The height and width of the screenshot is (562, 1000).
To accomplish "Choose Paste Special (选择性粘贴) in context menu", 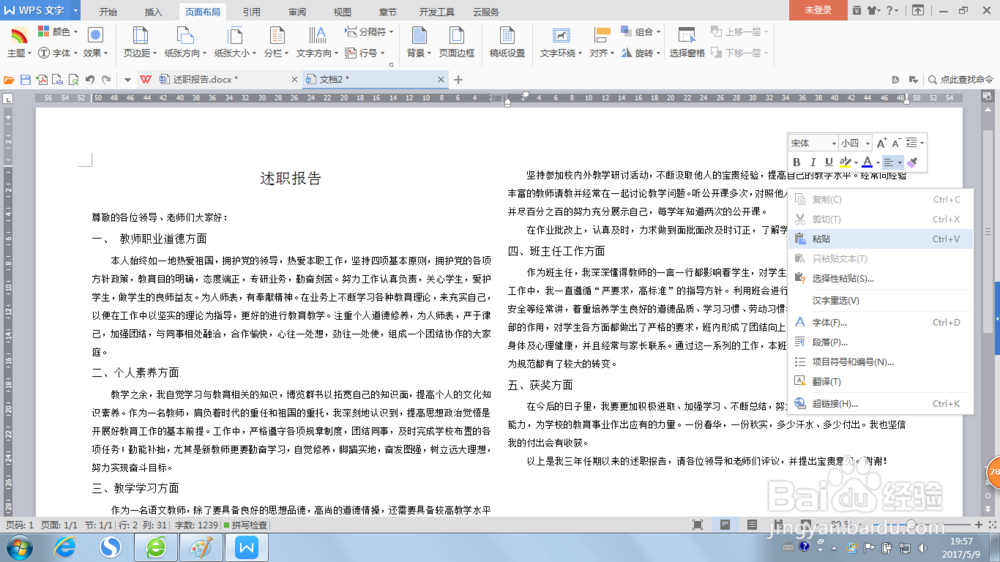I will (x=880, y=278).
